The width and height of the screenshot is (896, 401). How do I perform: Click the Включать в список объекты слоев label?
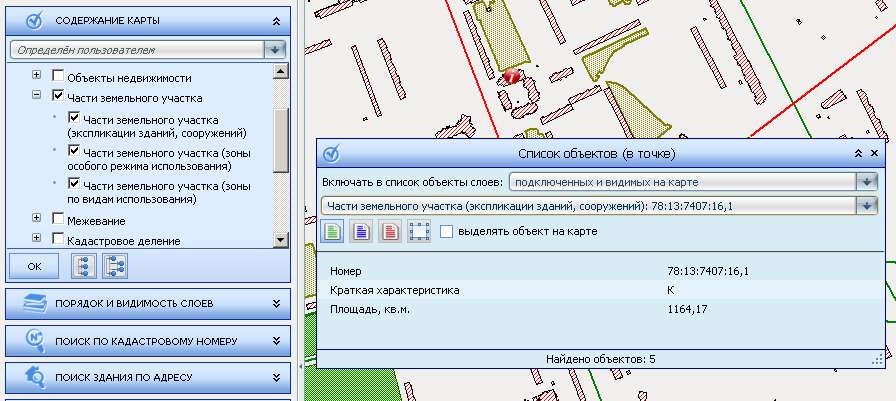(413, 182)
